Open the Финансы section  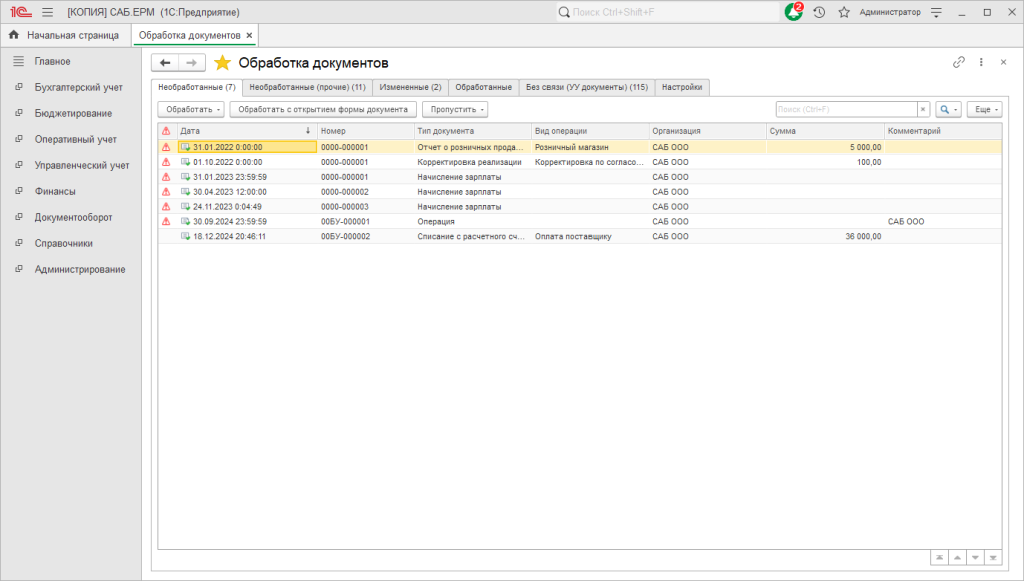(x=55, y=191)
